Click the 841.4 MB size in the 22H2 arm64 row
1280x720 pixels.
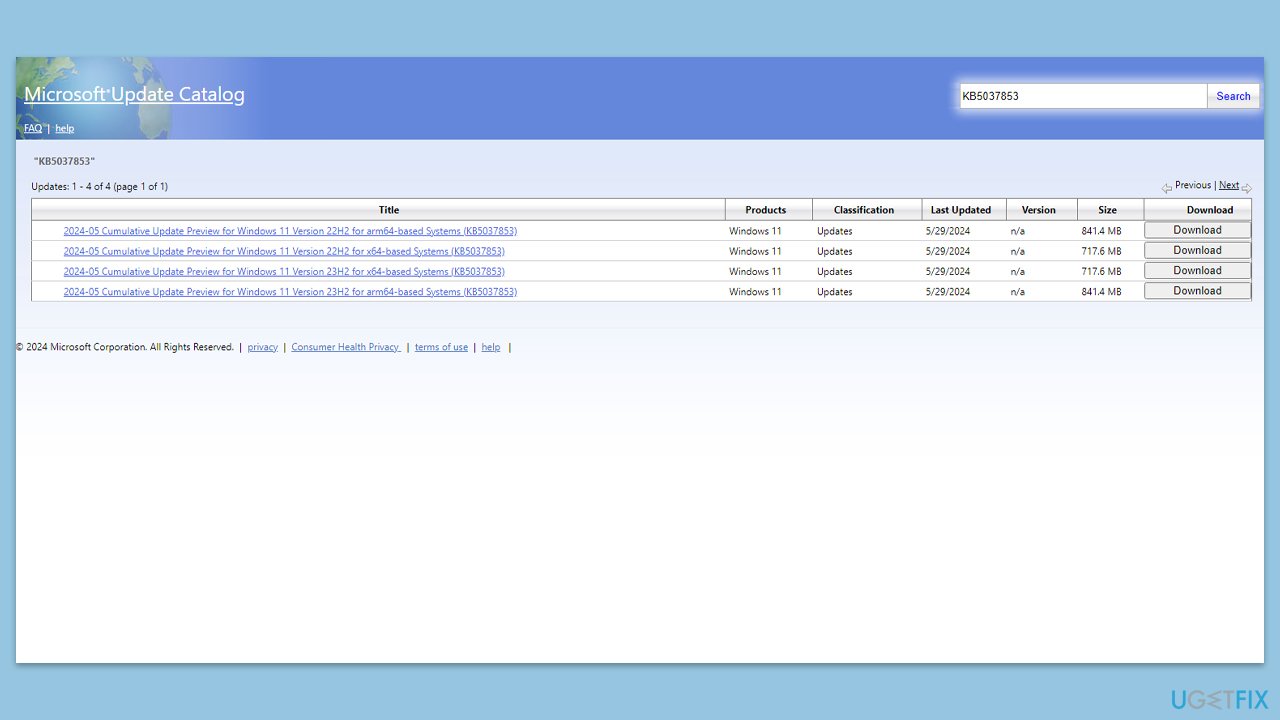pyautogui.click(x=1101, y=231)
